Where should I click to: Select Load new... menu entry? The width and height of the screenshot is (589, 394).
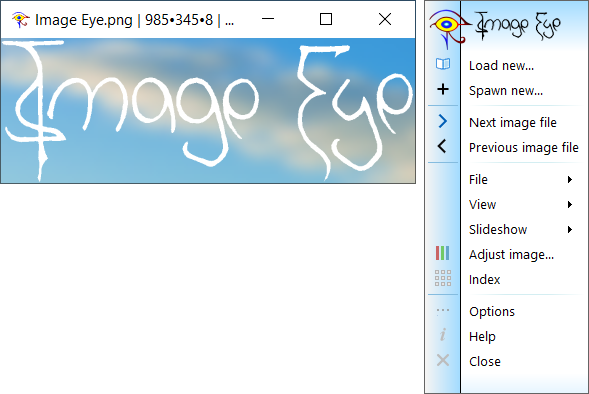501,66
